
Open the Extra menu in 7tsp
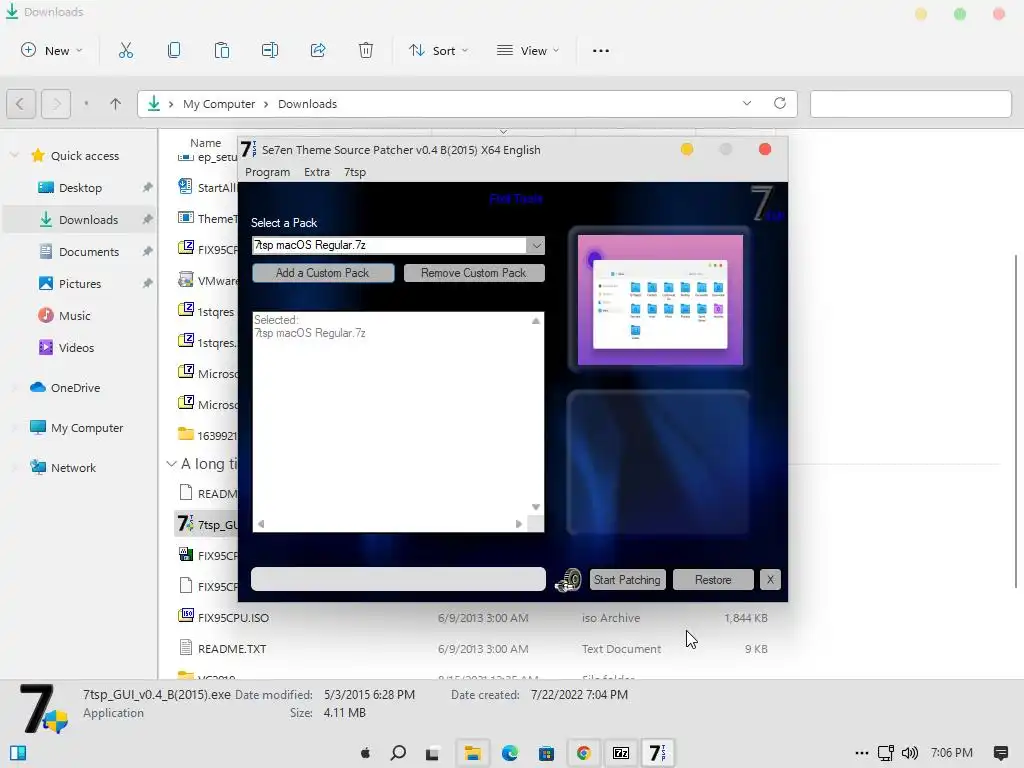tap(317, 172)
